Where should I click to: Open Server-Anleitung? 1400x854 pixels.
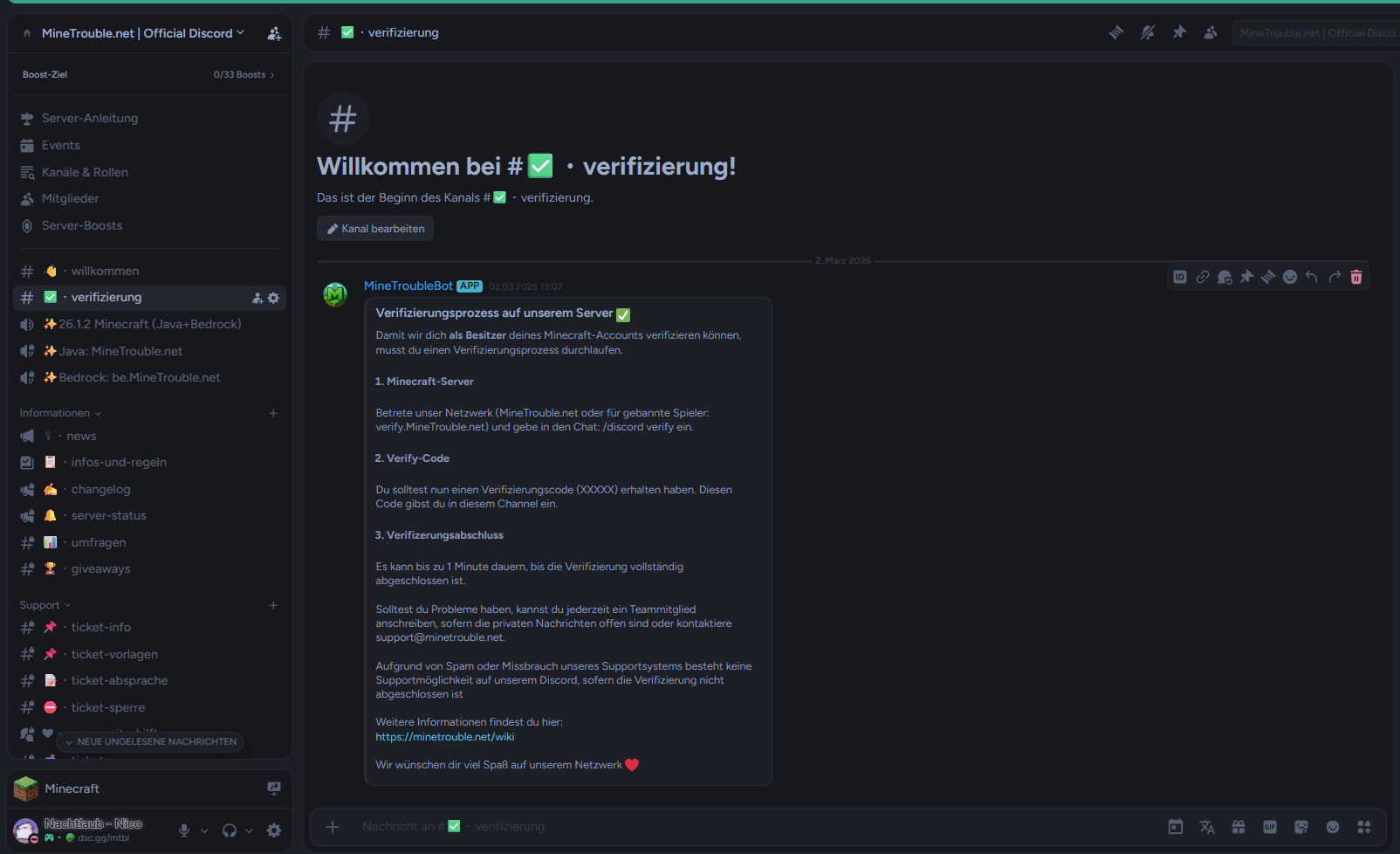[x=148, y=118]
